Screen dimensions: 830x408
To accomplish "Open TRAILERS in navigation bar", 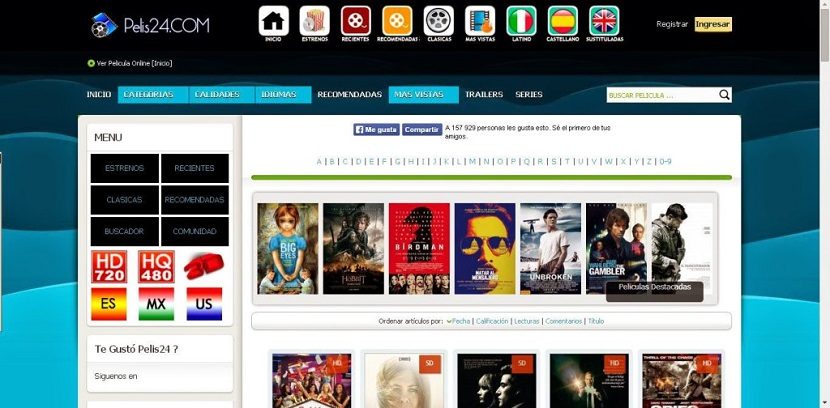I will point(484,95).
